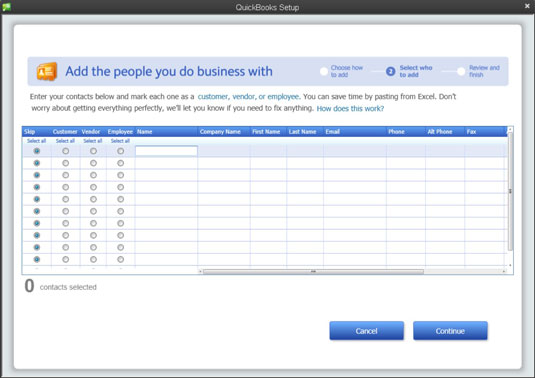This screenshot has height=378, width=535.
Task: Open the 'or employee' help link
Action: click(279, 97)
